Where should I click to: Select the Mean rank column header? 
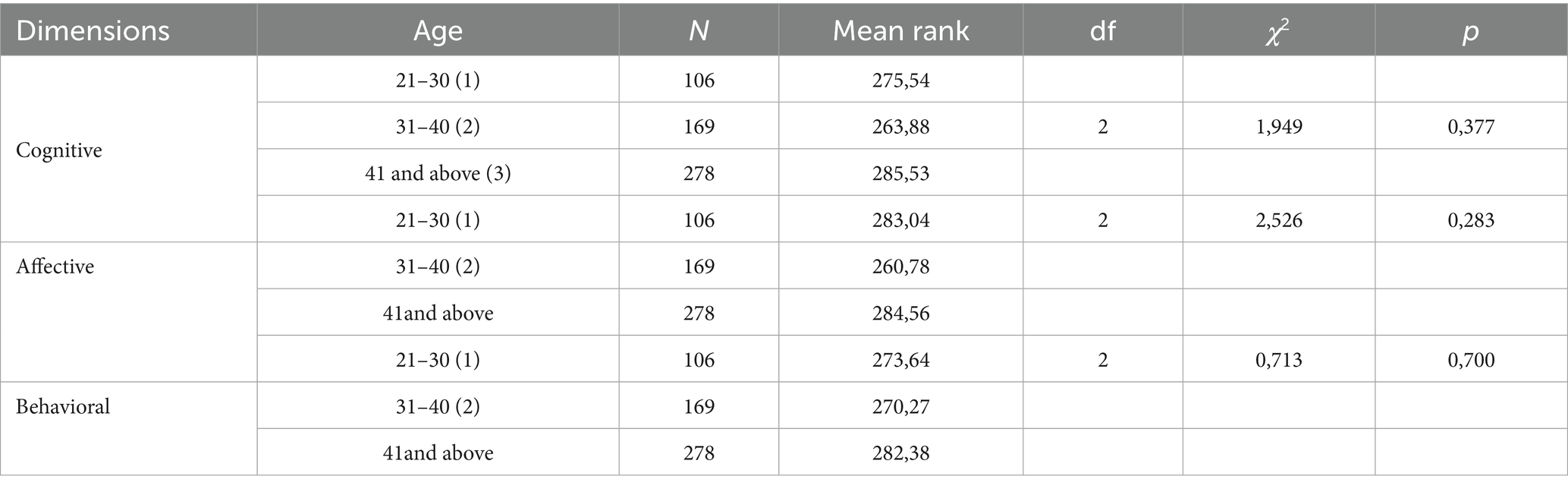(x=900, y=31)
